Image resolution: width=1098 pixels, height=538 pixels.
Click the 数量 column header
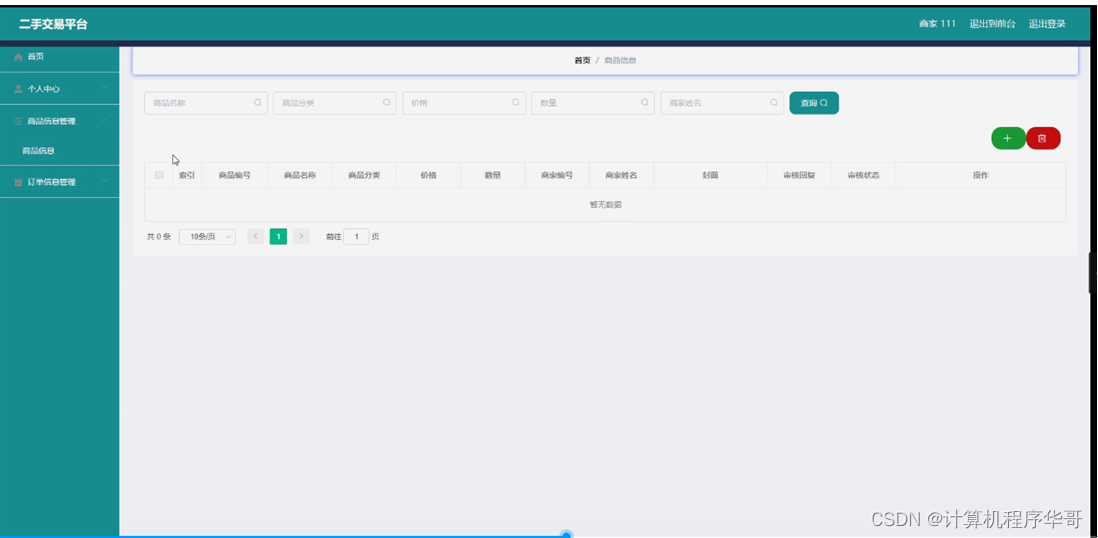point(493,175)
